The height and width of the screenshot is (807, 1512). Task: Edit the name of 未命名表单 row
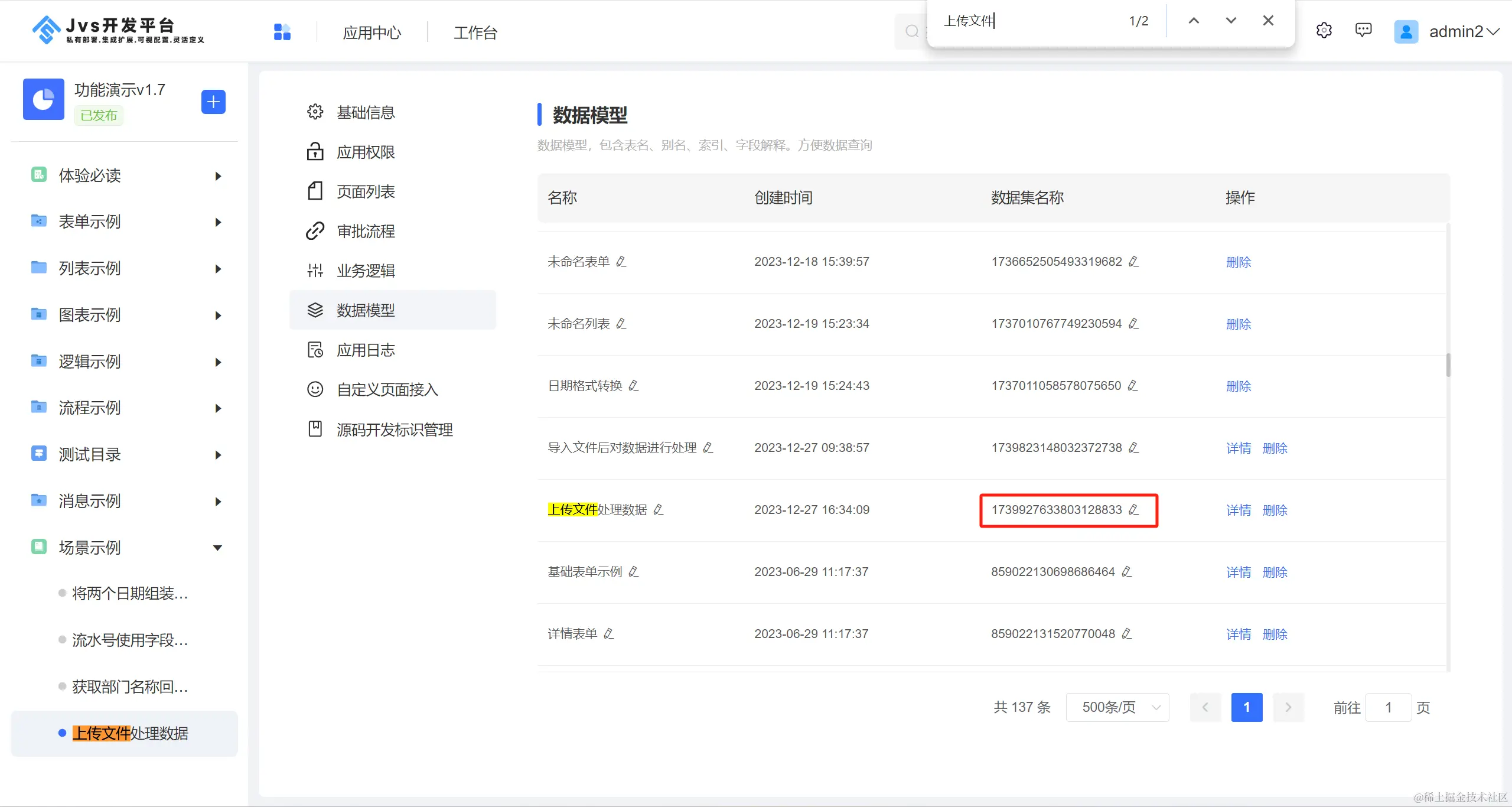coord(621,262)
